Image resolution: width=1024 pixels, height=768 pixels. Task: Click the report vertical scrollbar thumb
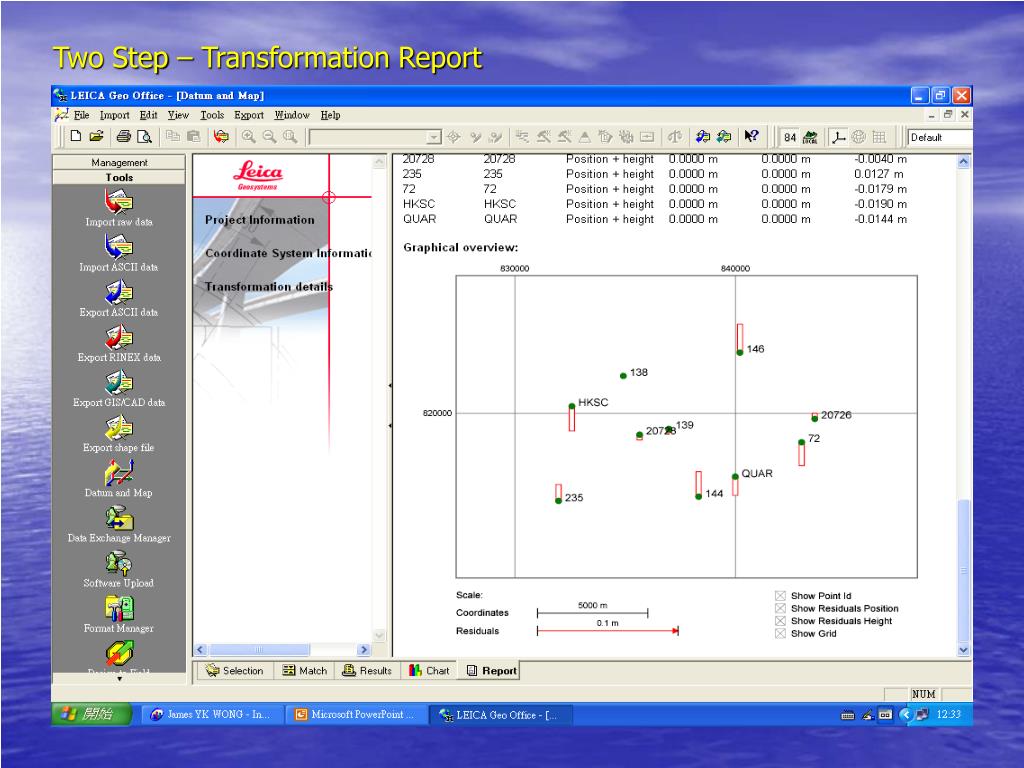(x=963, y=571)
